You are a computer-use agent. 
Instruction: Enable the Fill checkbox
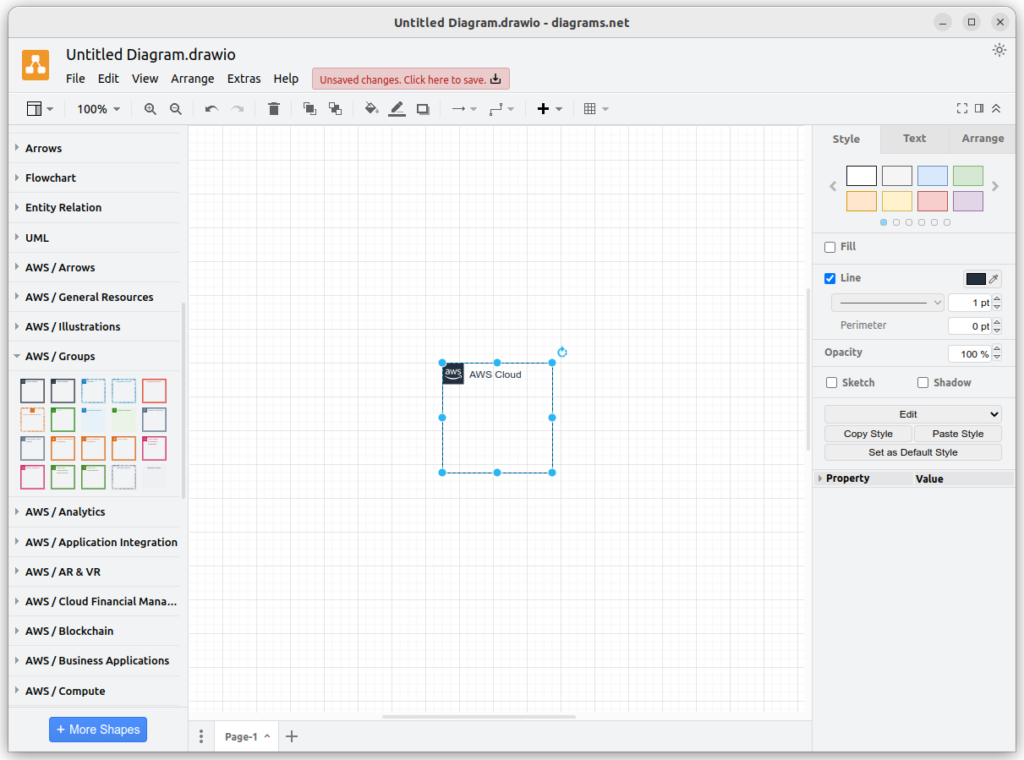(830, 246)
